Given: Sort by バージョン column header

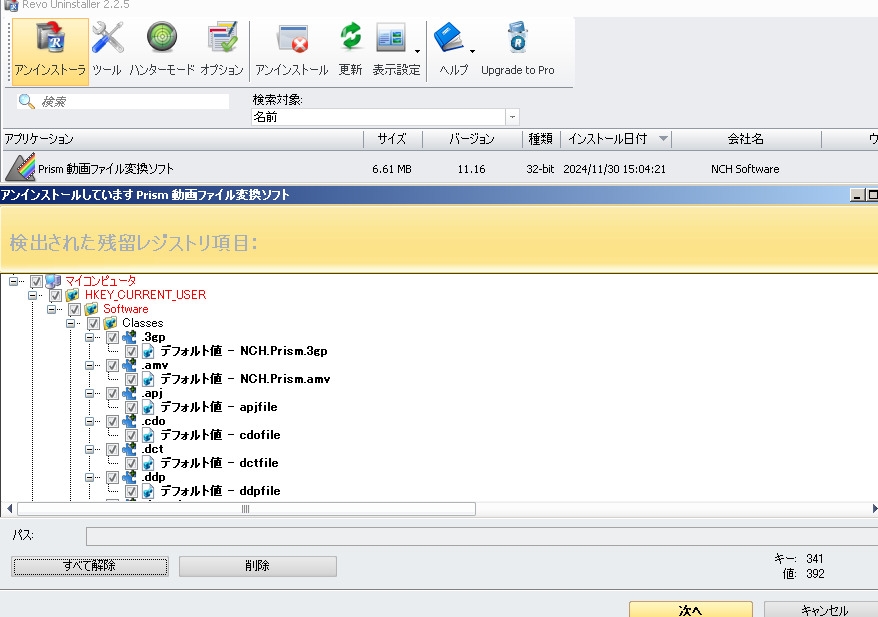Looking at the screenshot, I should click(472, 139).
